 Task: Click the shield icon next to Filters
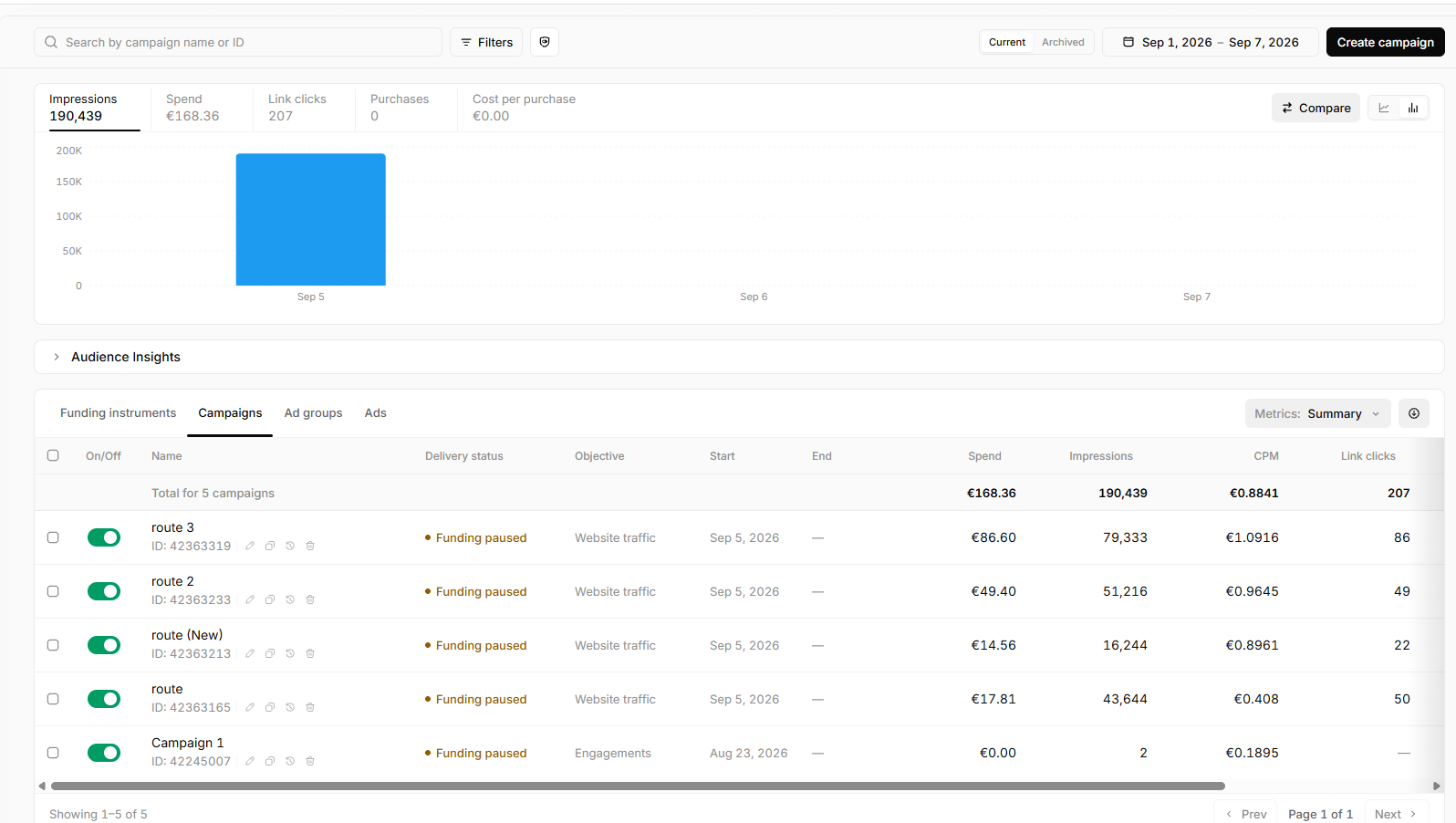pos(545,42)
